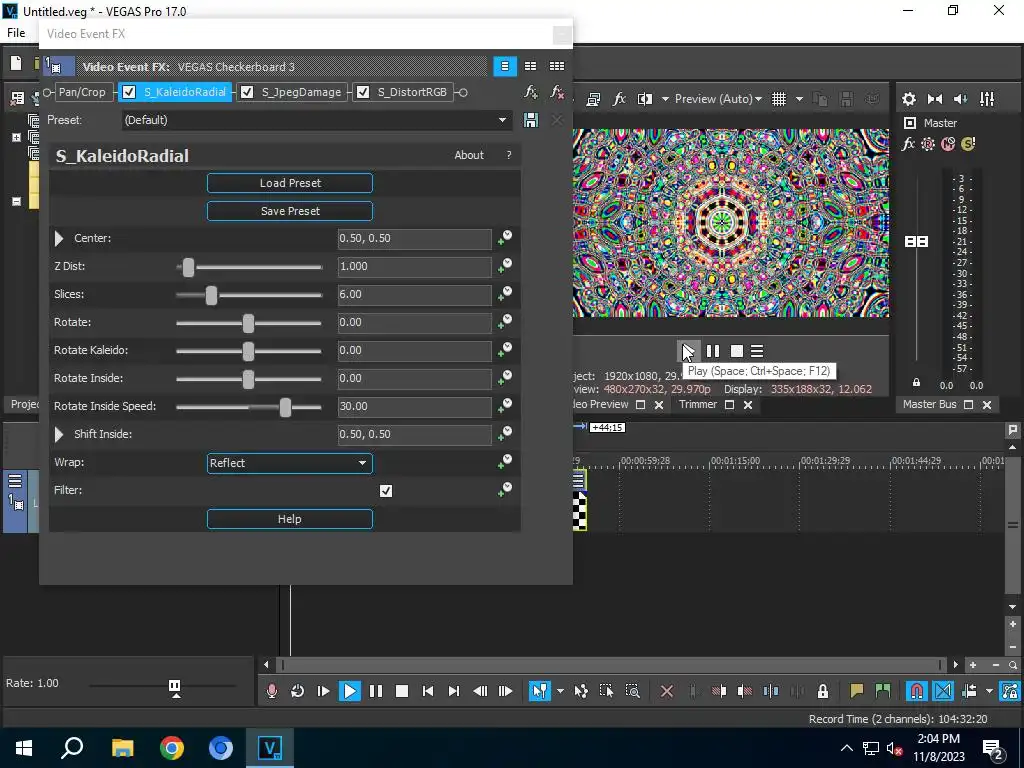
Task: Go to end of project
Action: pyautogui.click(x=454, y=691)
